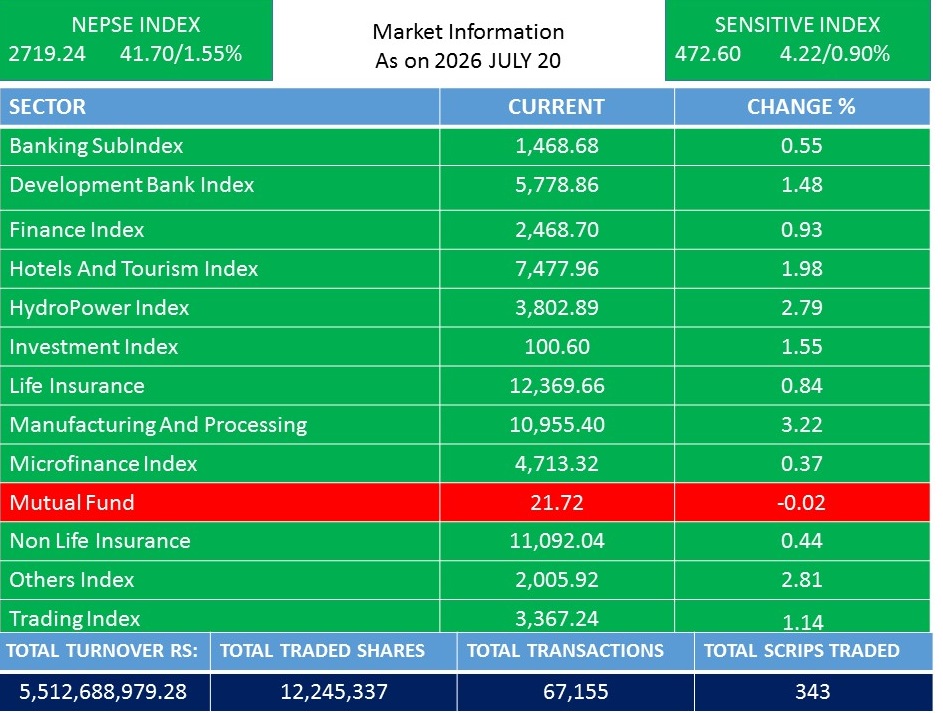
Task: Click the red Mutual Fund row
Action: coord(465,502)
